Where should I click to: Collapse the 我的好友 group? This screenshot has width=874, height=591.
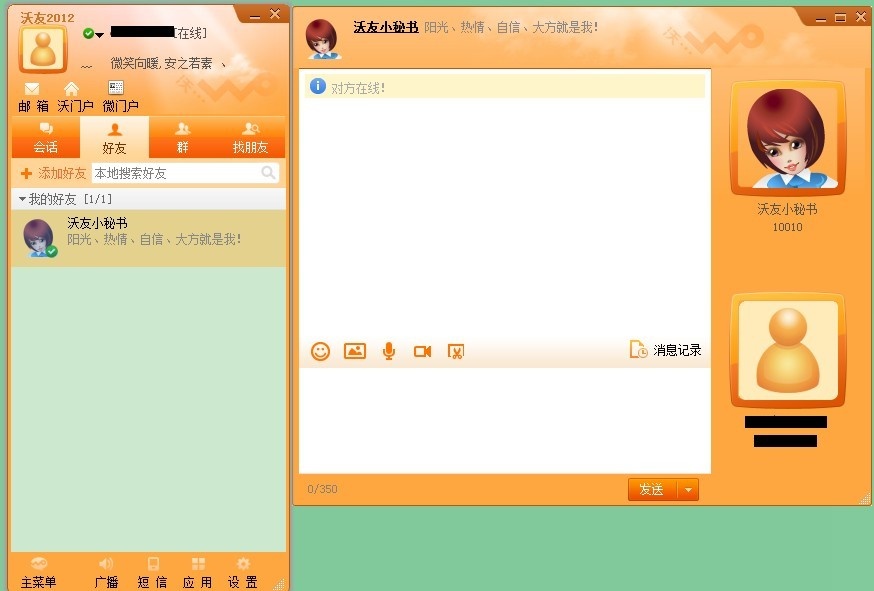click(22, 199)
